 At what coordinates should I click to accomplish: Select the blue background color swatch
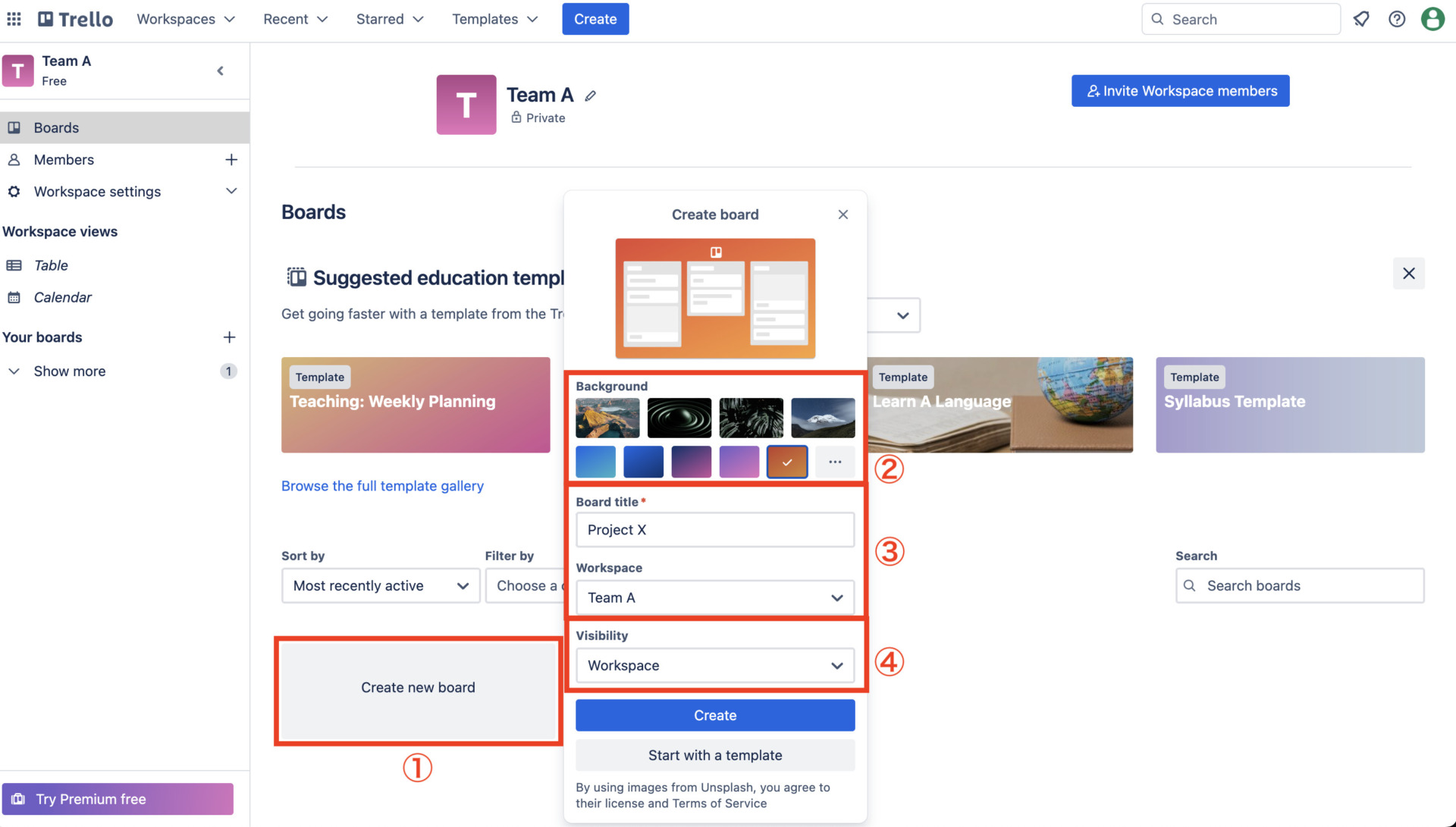(x=595, y=462)
